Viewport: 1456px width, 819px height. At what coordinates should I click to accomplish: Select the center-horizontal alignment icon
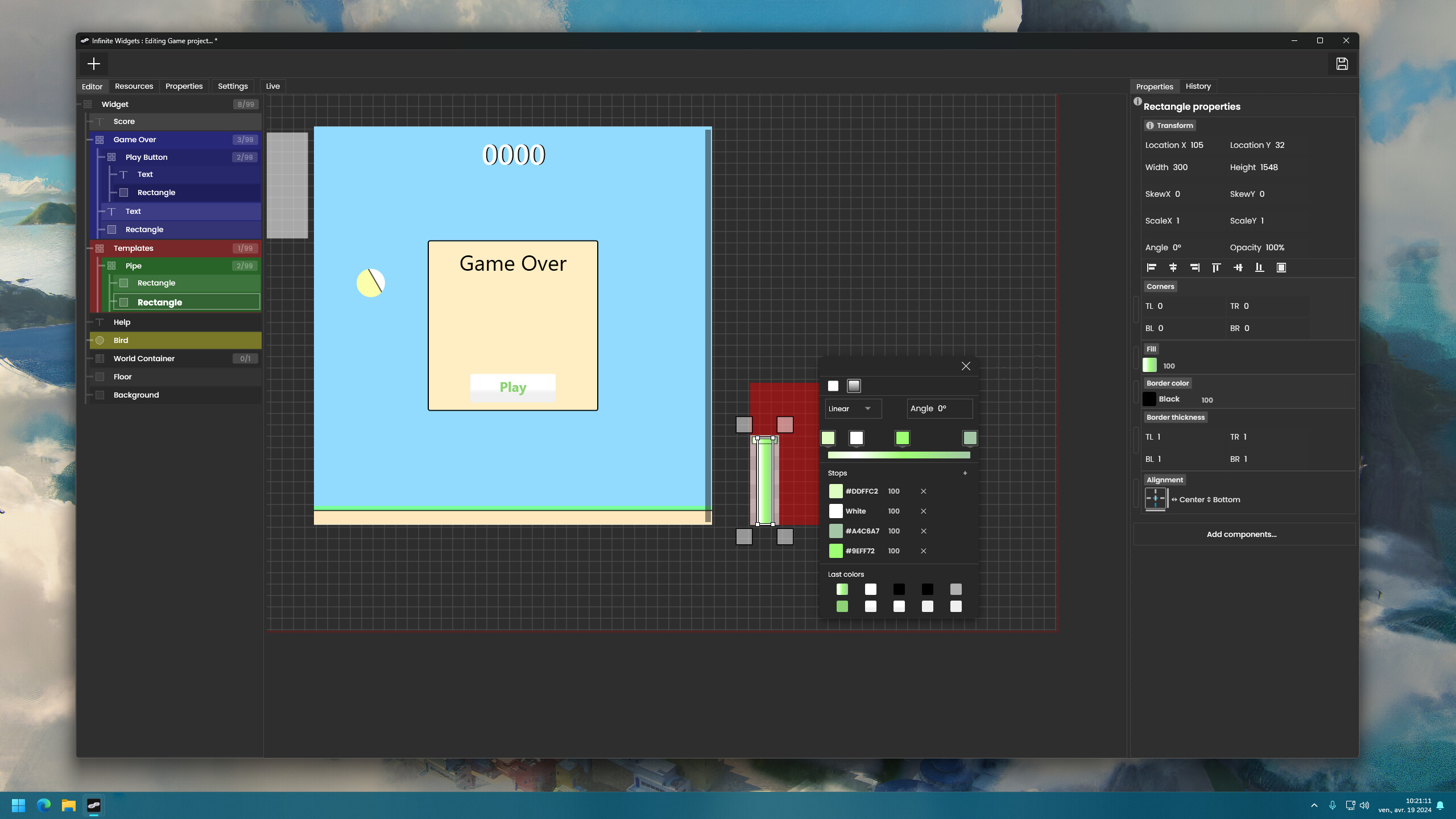[x=1173, y=267]
